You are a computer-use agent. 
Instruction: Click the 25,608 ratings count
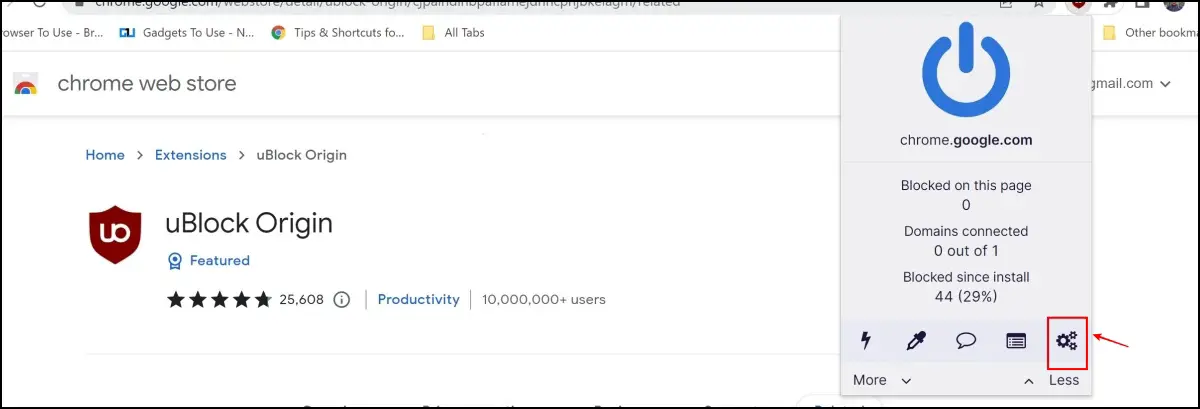tap(300, 299)
